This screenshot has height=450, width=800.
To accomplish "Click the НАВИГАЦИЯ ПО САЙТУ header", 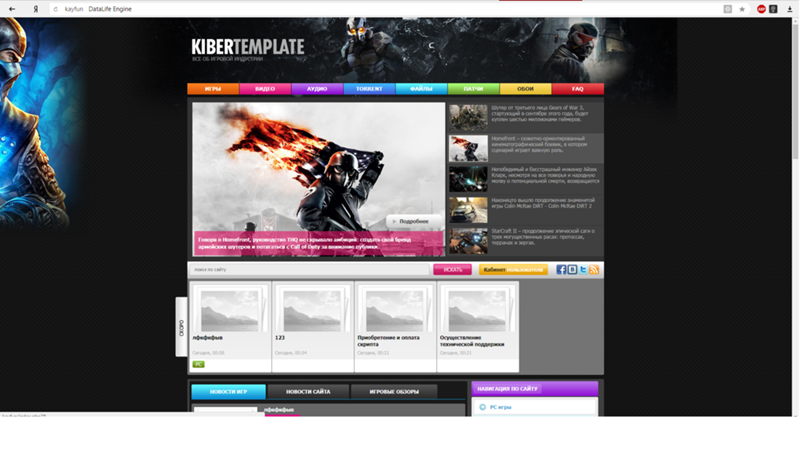I will pyautogui.click(x=534, y=389).
